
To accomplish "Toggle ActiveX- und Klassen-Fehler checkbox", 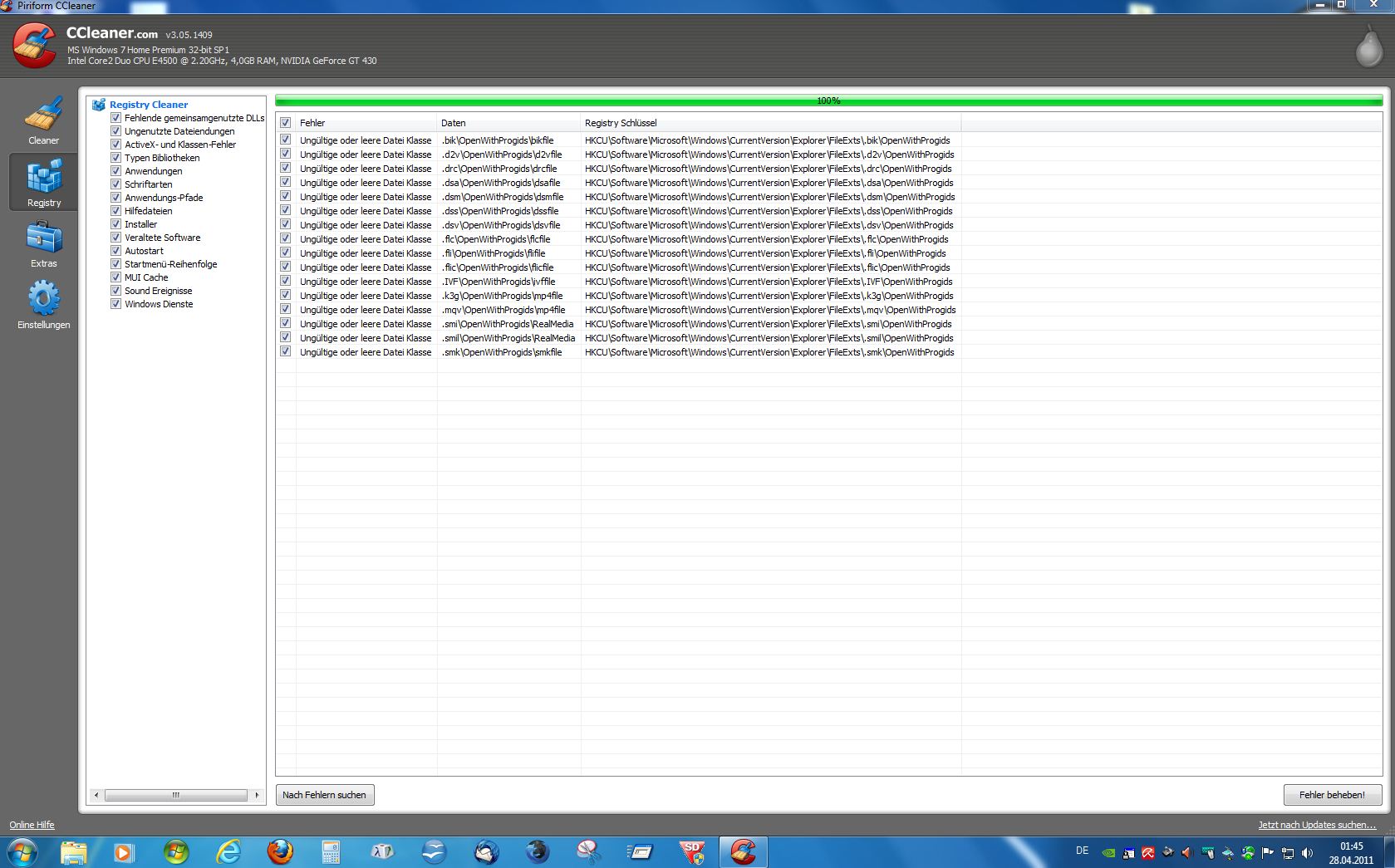I will 116,145.
